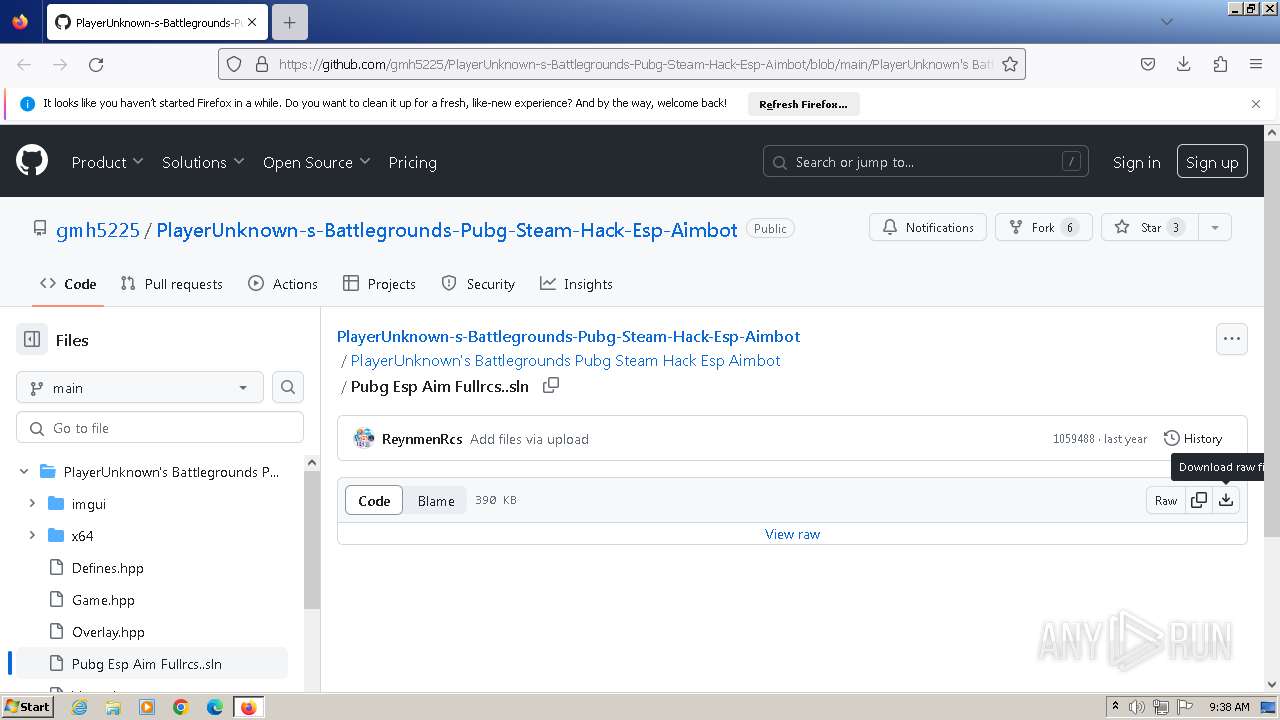This screenshot has width=1280, height=720.
Task: Click the Sign up button
Action: pyautogui.click(x=1212, y=162)
